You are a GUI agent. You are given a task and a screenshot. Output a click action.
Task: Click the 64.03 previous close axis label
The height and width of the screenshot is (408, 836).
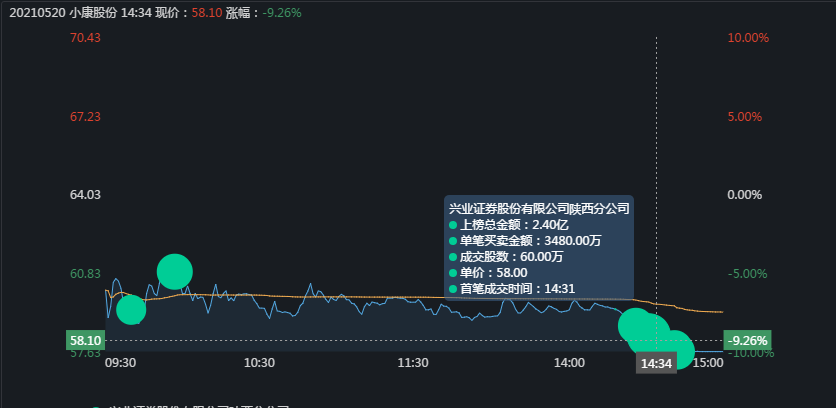pos(85,195)
